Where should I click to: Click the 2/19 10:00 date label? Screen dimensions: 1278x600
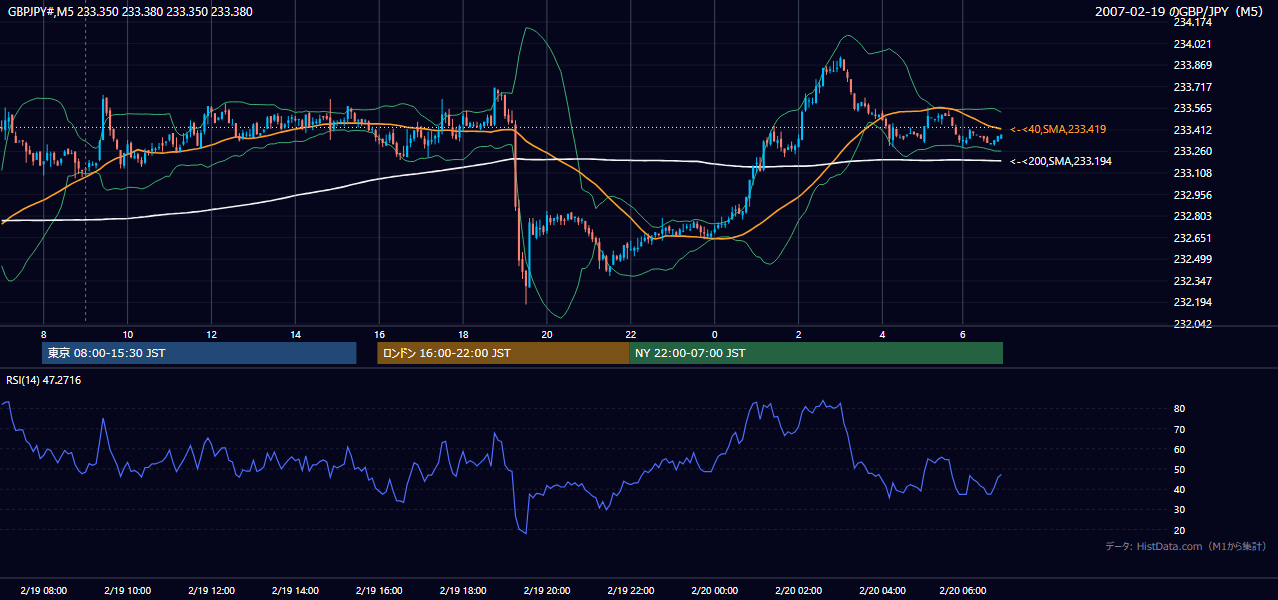click(127, 591)
